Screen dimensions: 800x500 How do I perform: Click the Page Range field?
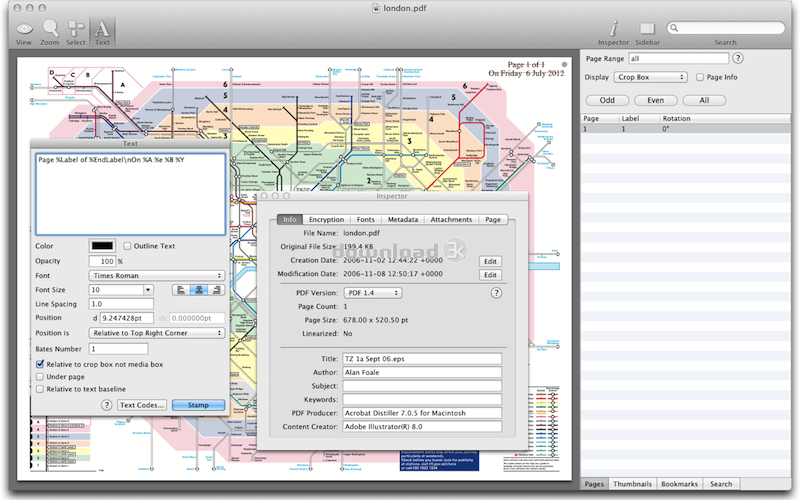point(679,58)
